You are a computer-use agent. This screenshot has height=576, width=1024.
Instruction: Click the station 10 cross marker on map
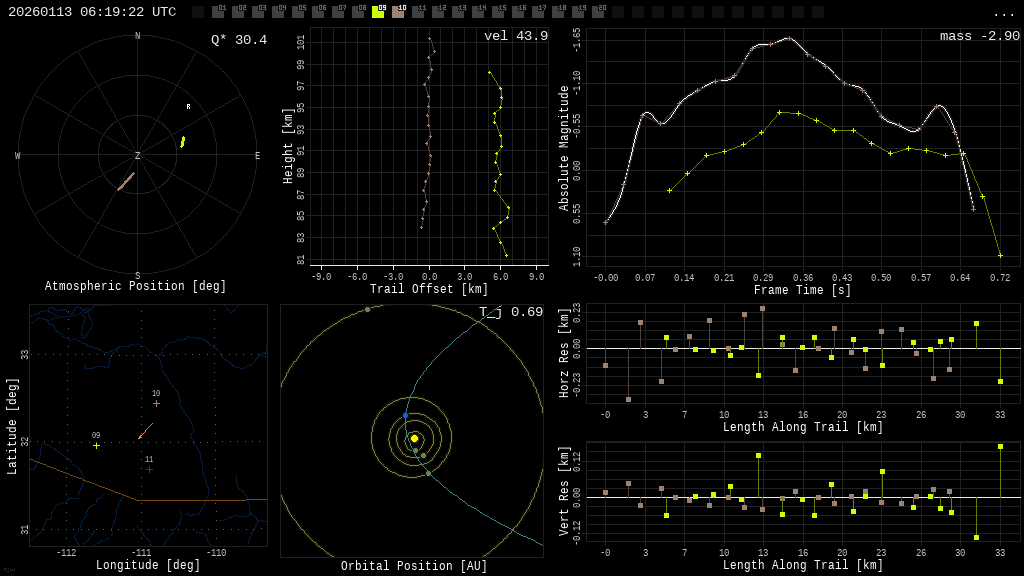[x=156, y=403]
